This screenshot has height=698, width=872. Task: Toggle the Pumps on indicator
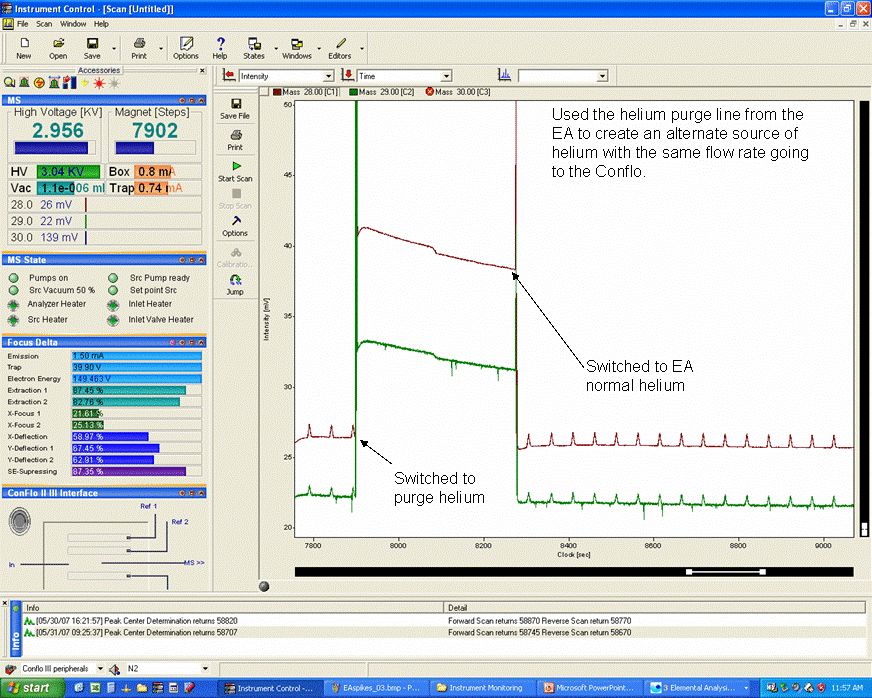[x=13, y=278]
